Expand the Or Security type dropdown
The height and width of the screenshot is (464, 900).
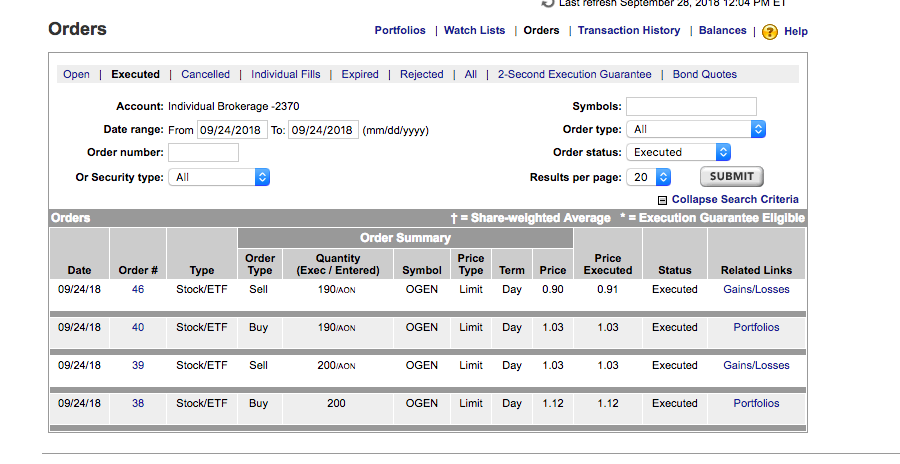point(219,177)
